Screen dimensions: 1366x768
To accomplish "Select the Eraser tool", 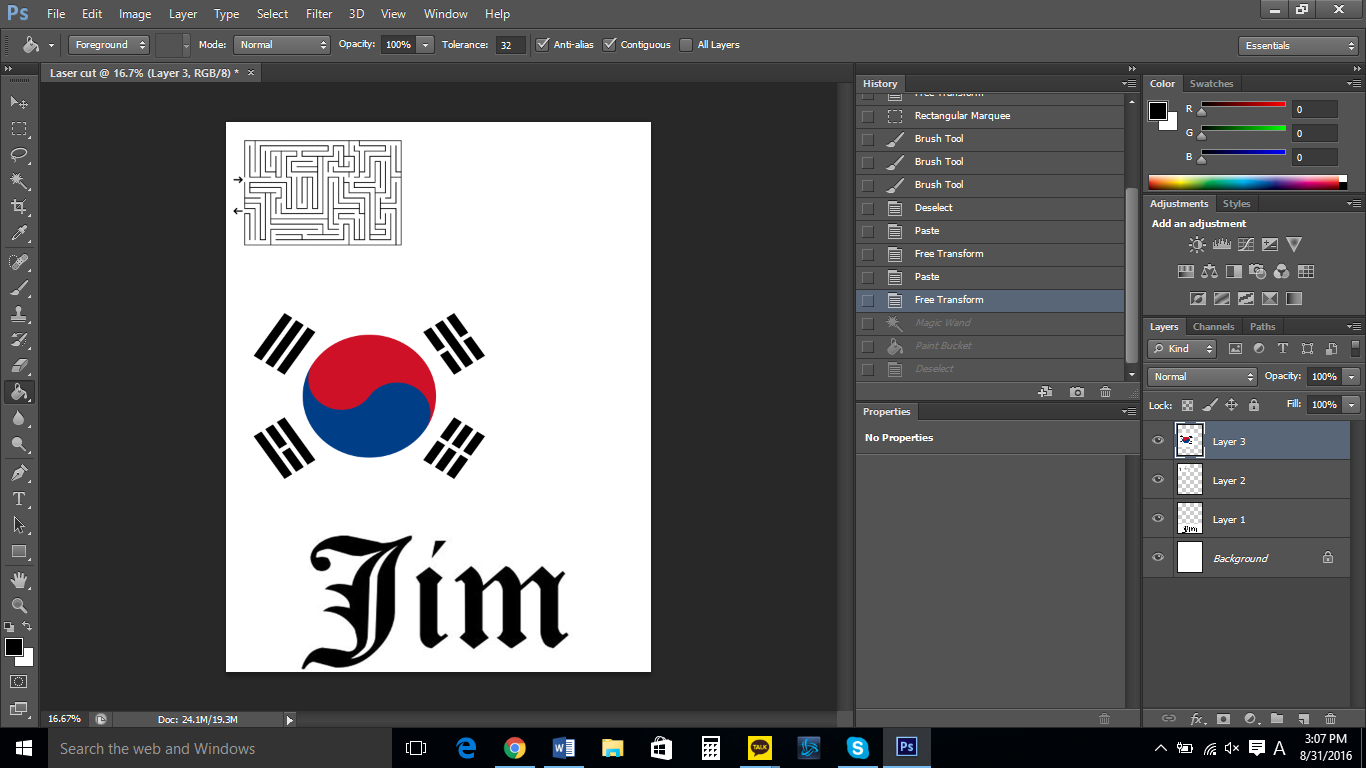I will coord(19,366).
